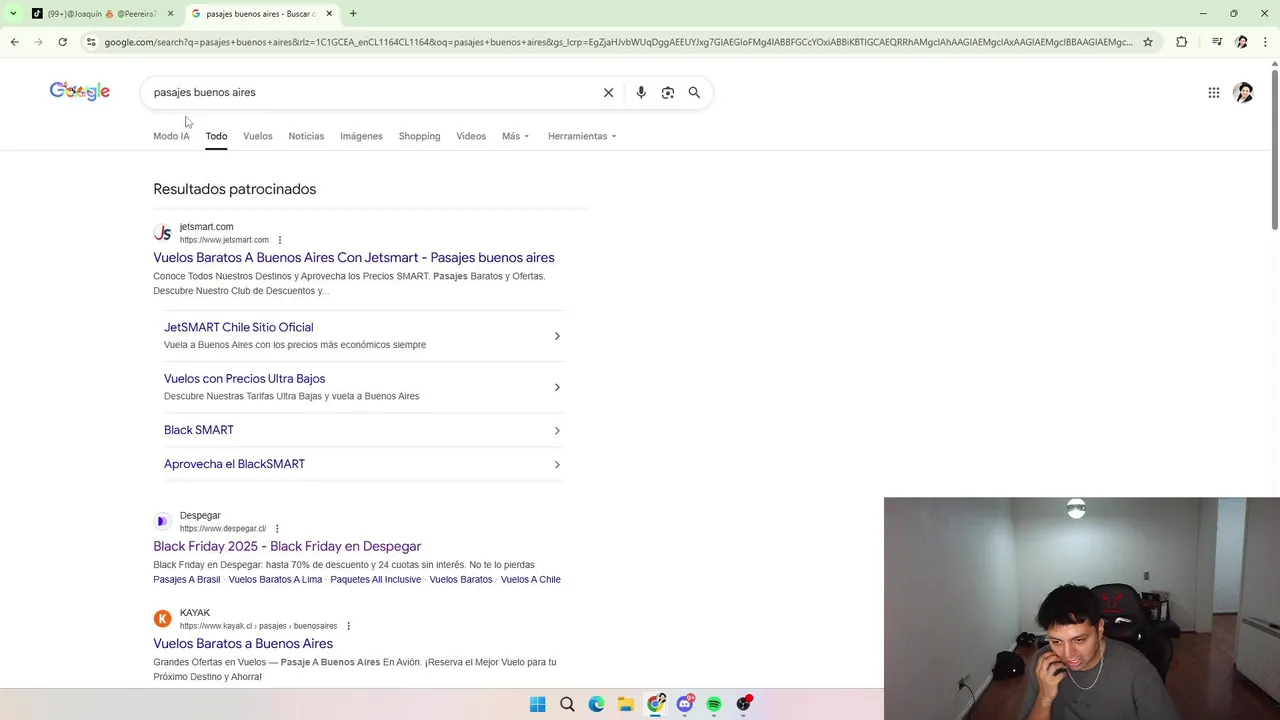
Task: Open Pasajes A Brasil sublink
Action: 186,579
